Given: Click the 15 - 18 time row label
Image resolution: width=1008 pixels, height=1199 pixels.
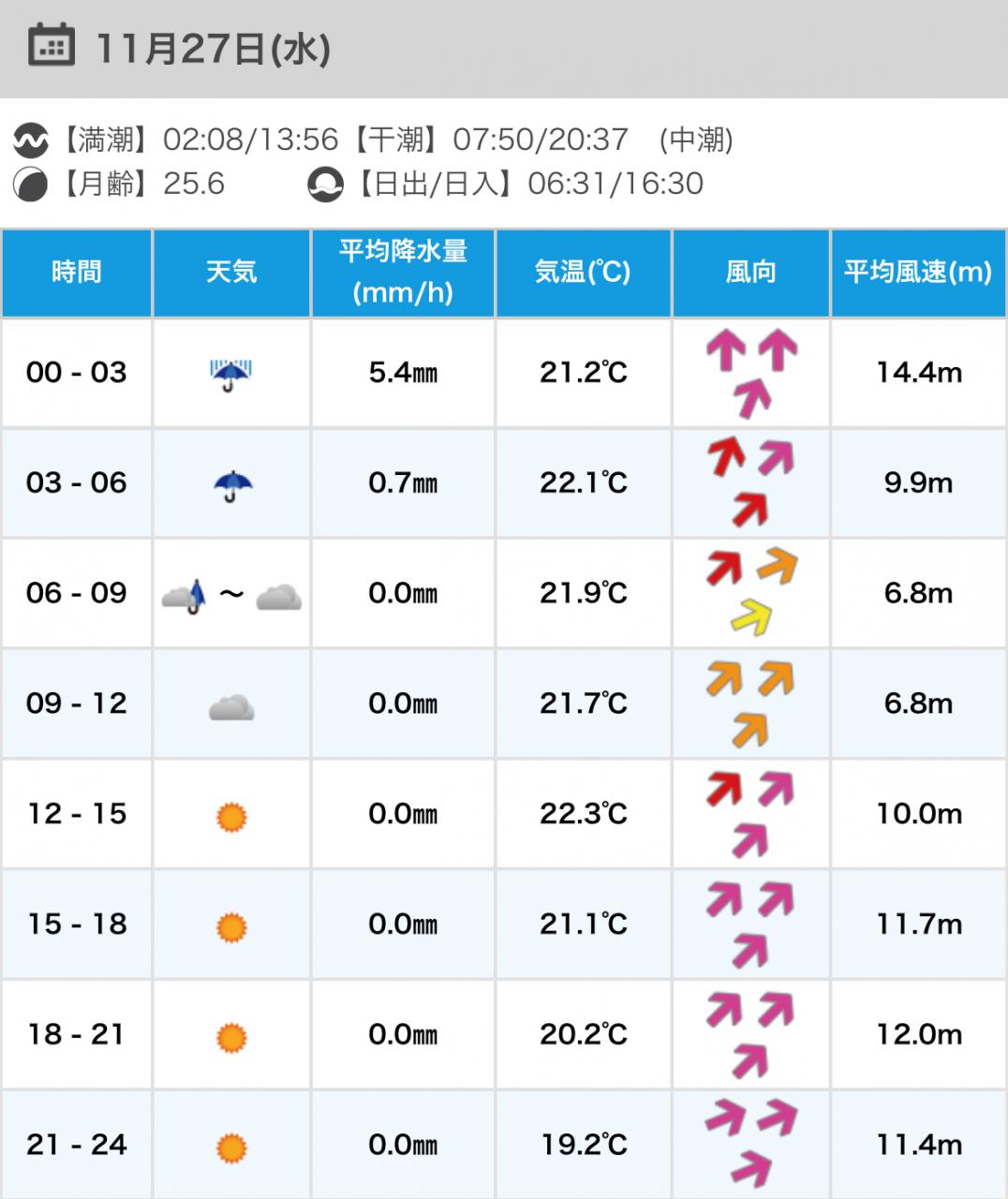Looking at the screenshot, I should (x=77, y=925).
